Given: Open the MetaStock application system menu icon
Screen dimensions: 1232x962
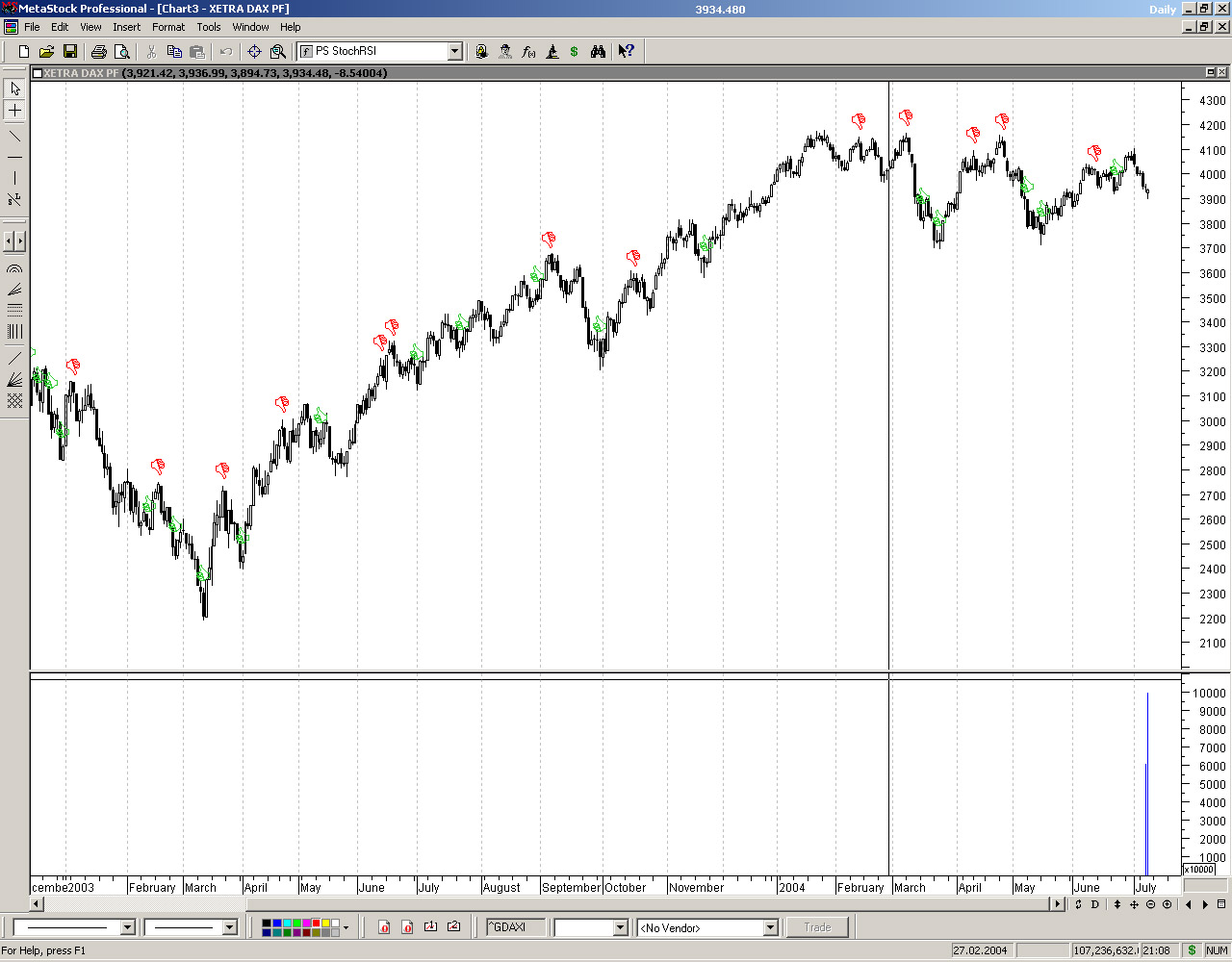Looking at the screenshot, I should (x=9, y=9).
